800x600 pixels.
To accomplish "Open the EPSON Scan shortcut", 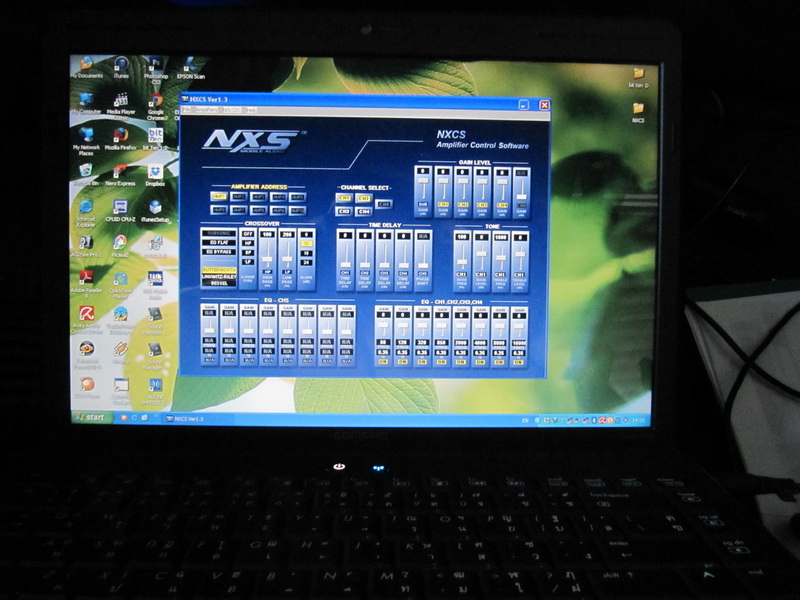I will [190, 68].
